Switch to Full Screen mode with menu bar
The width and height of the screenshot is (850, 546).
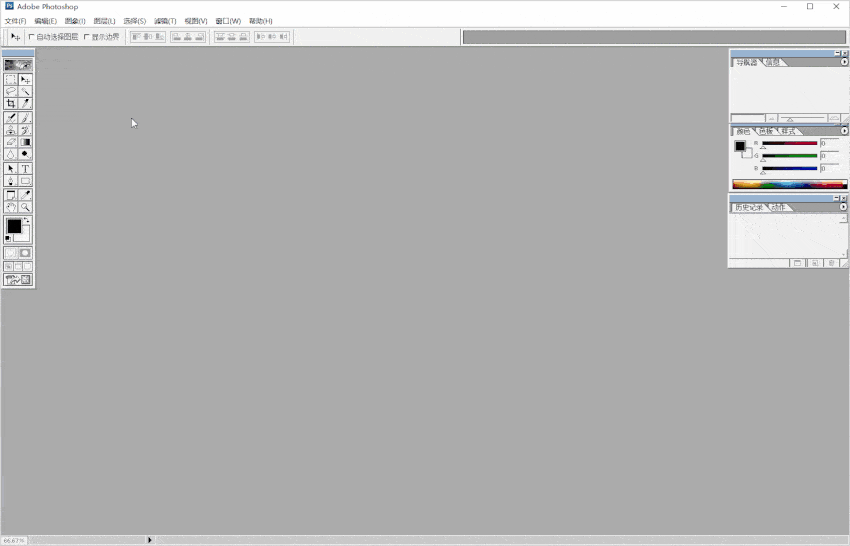click(x=18, y=267)
